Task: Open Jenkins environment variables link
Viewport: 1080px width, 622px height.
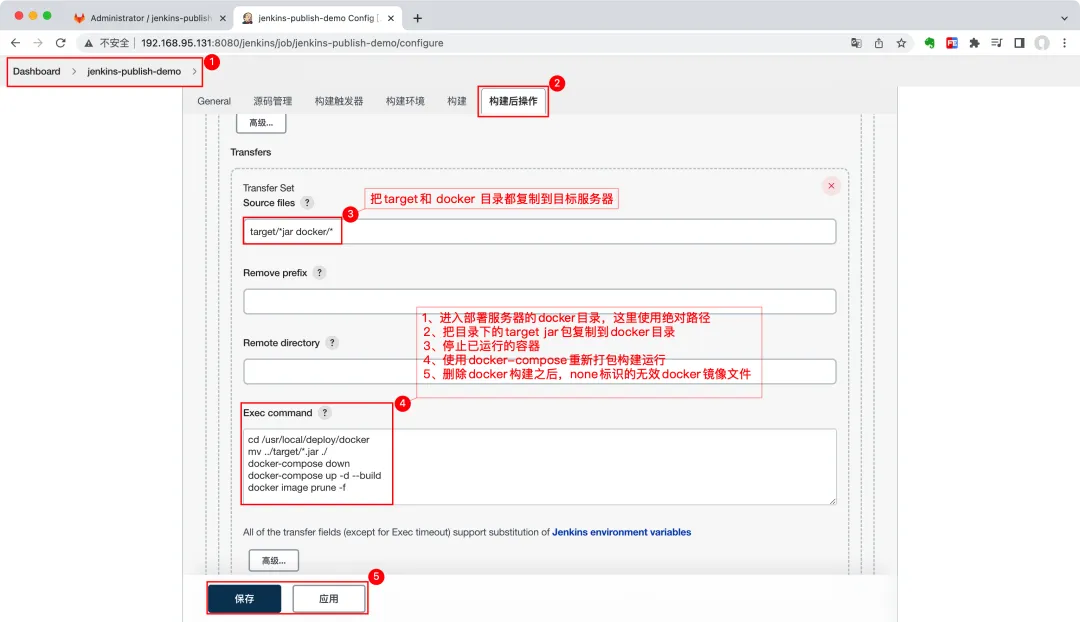Action: point(621,532)
